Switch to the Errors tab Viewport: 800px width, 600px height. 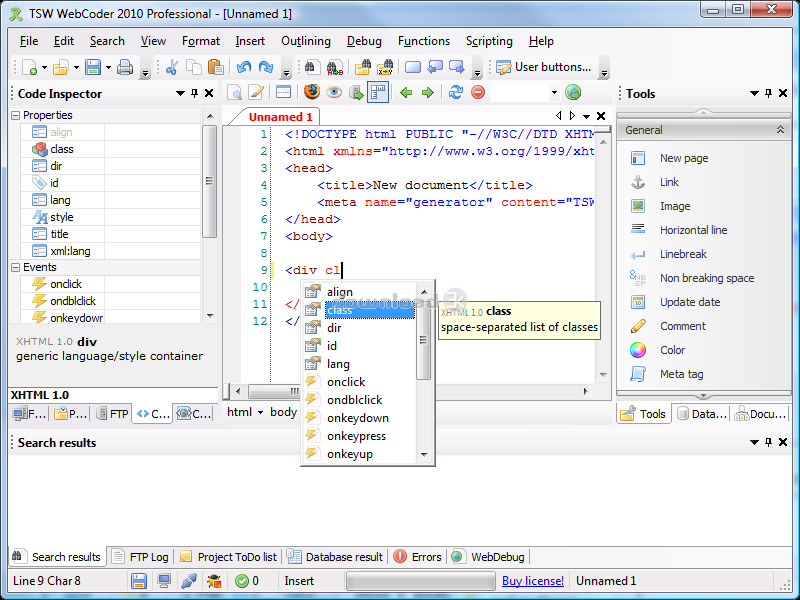(417, 557)
